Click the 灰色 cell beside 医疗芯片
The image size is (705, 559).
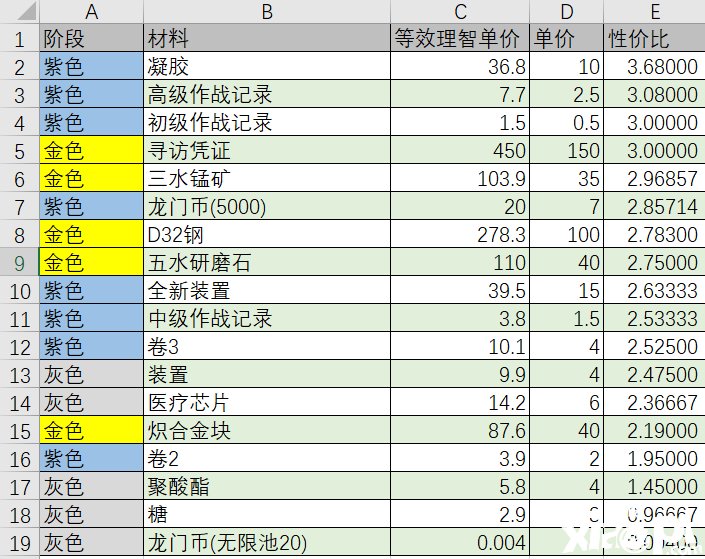[91, 402]
